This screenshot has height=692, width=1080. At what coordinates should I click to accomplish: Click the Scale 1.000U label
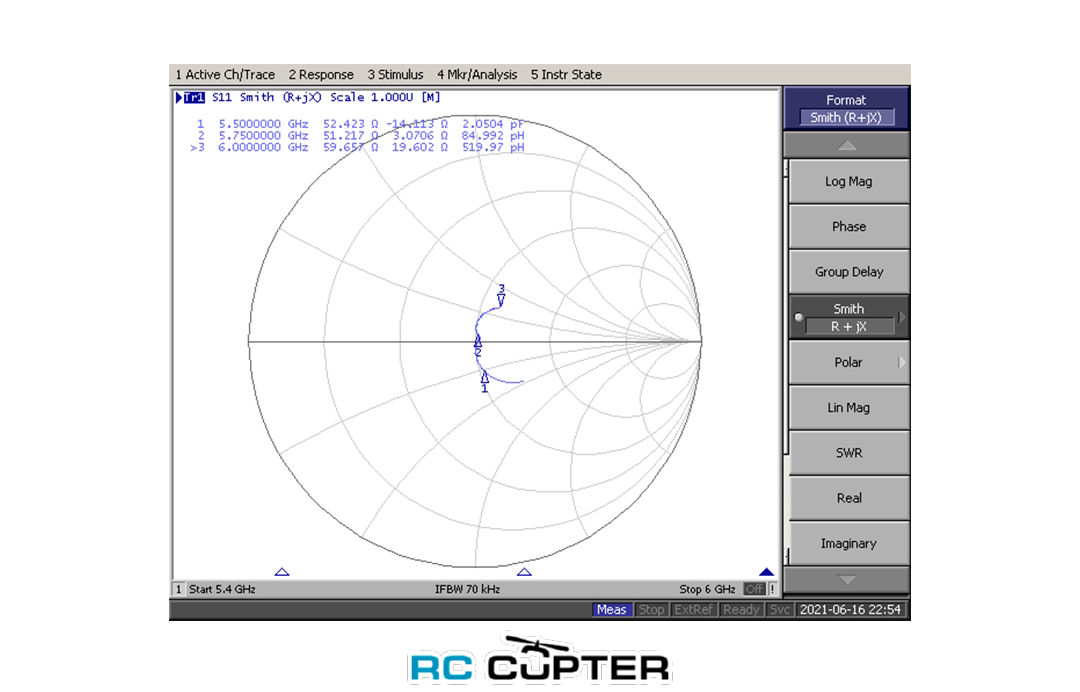click(373, 98)
